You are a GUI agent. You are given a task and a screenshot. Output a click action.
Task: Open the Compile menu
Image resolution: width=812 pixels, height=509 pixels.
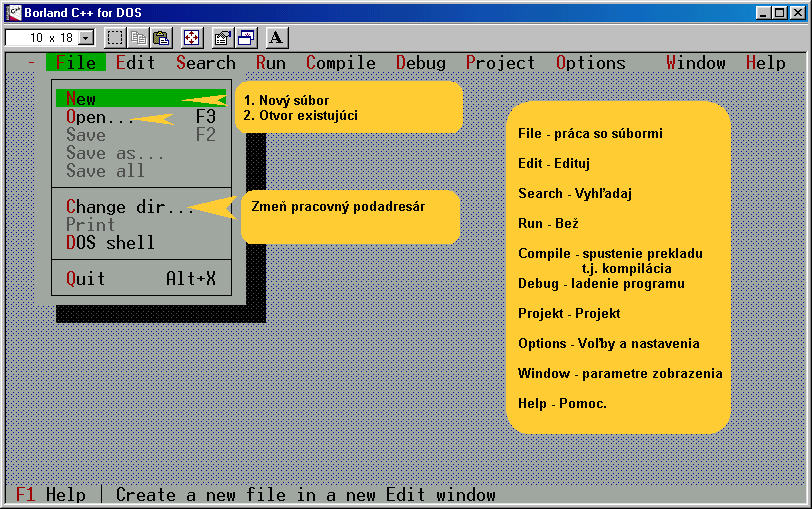coord(341,63)
